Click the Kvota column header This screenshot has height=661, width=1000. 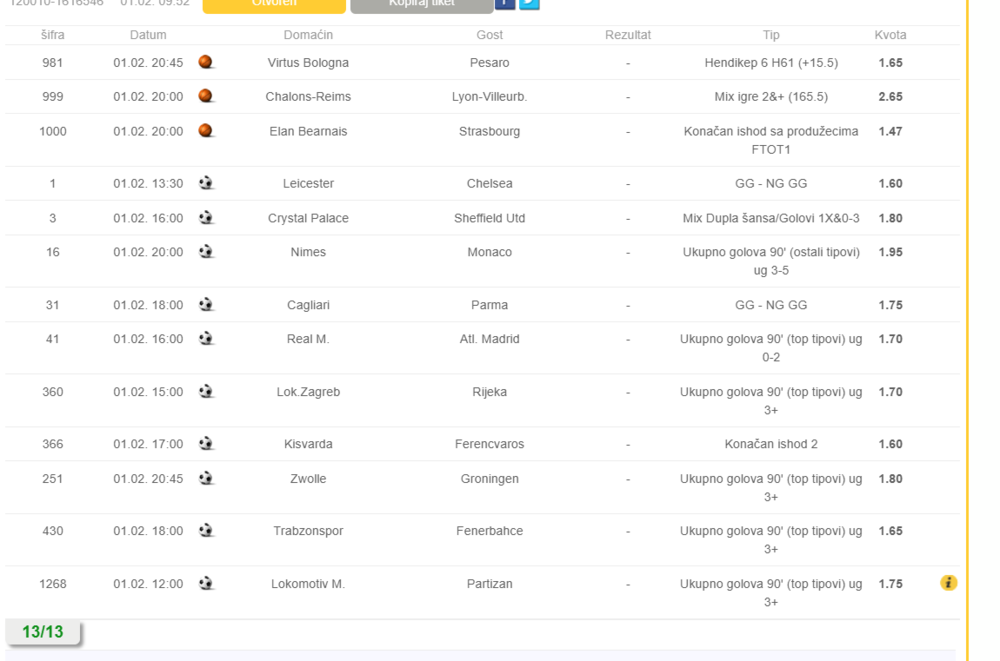(x=890, y=35)
